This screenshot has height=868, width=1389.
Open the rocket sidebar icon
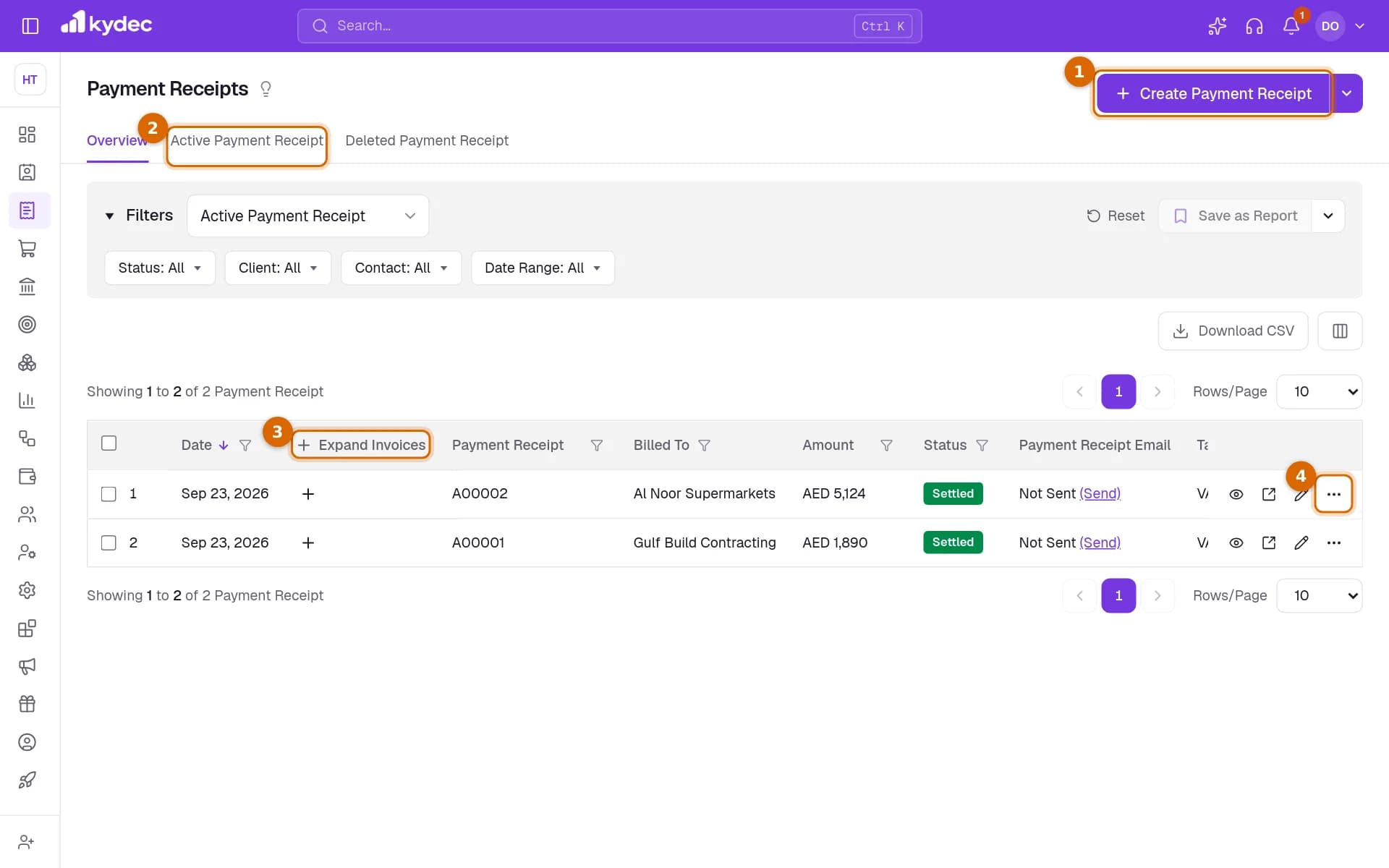point(27,780)
